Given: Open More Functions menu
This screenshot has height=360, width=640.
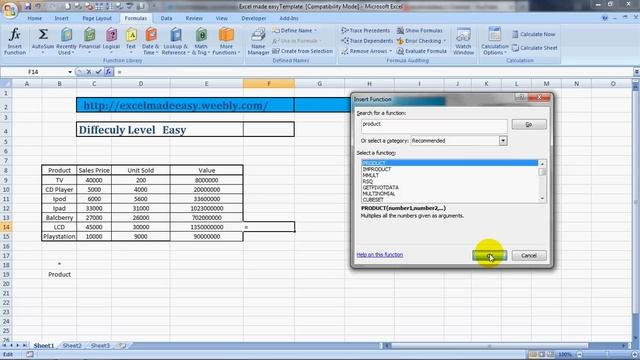Looking at the screenshot, I should (226, 41).
